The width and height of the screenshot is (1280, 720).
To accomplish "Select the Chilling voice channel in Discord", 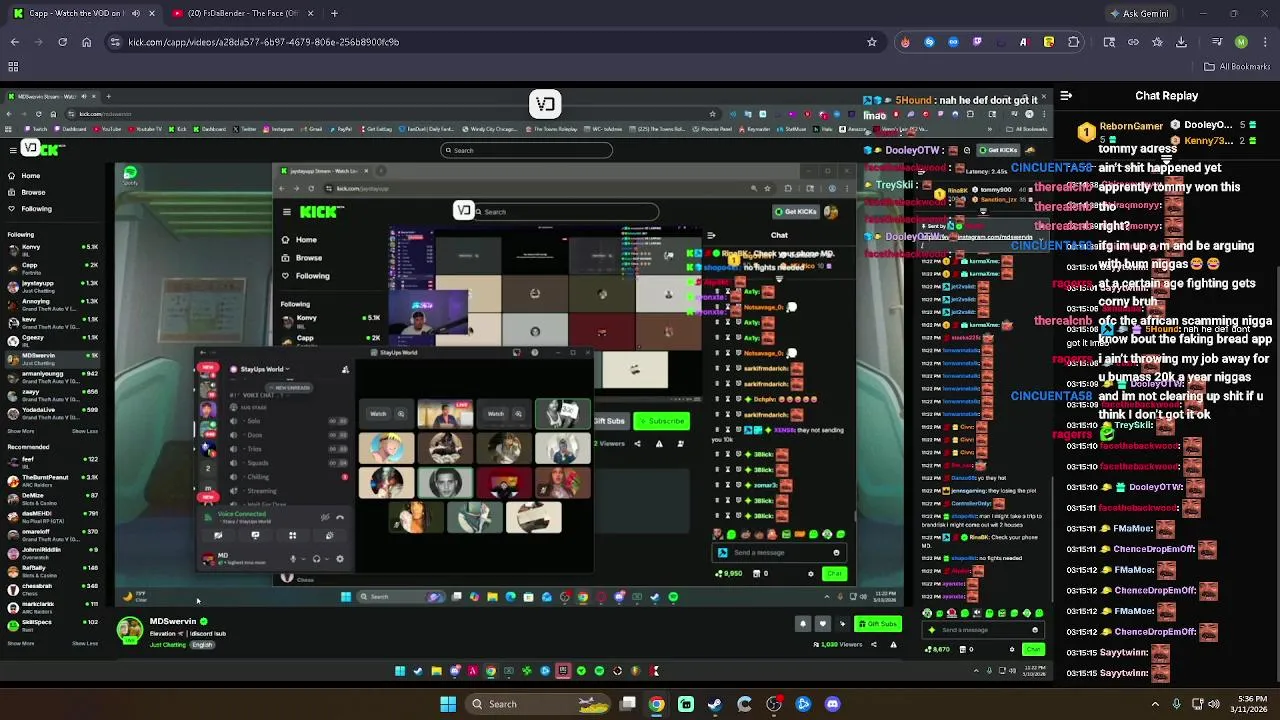I will (x=258, y=477).
